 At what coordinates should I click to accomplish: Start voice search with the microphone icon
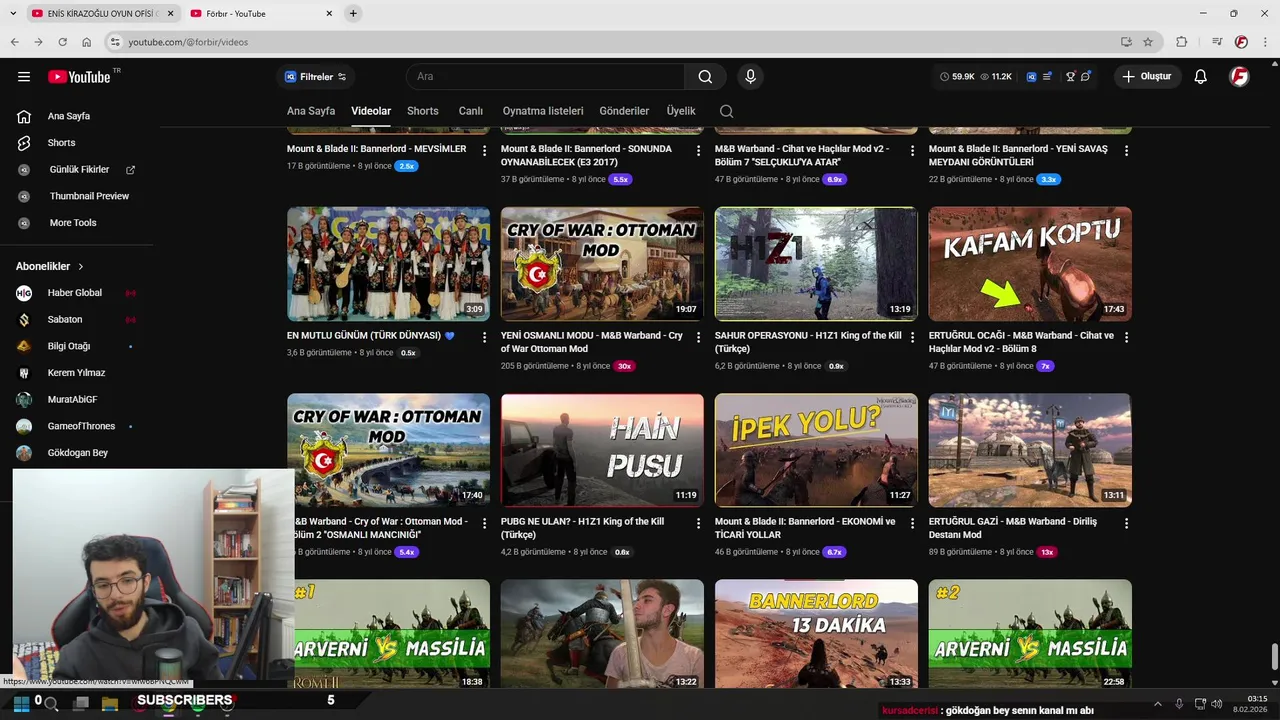point(750,77)
